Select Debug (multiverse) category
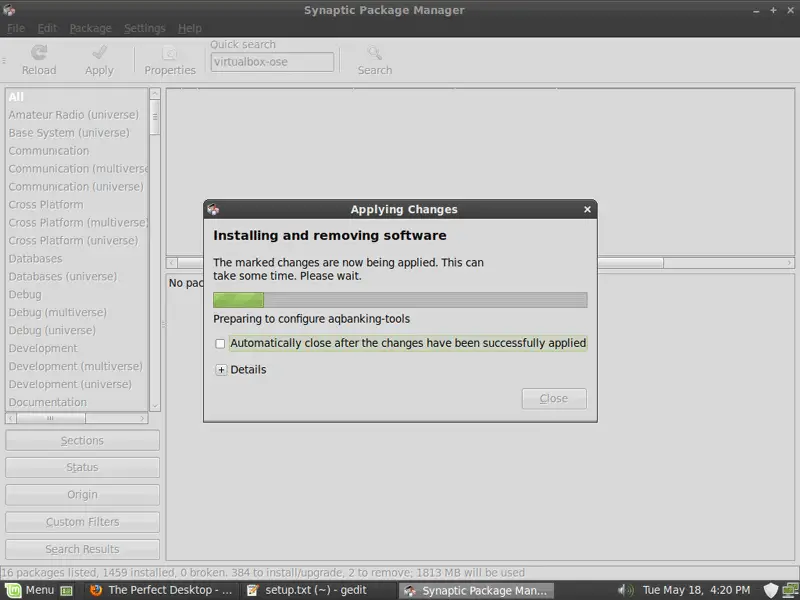The width and height of the screenshot is (800, 600). tap(77, 312)
